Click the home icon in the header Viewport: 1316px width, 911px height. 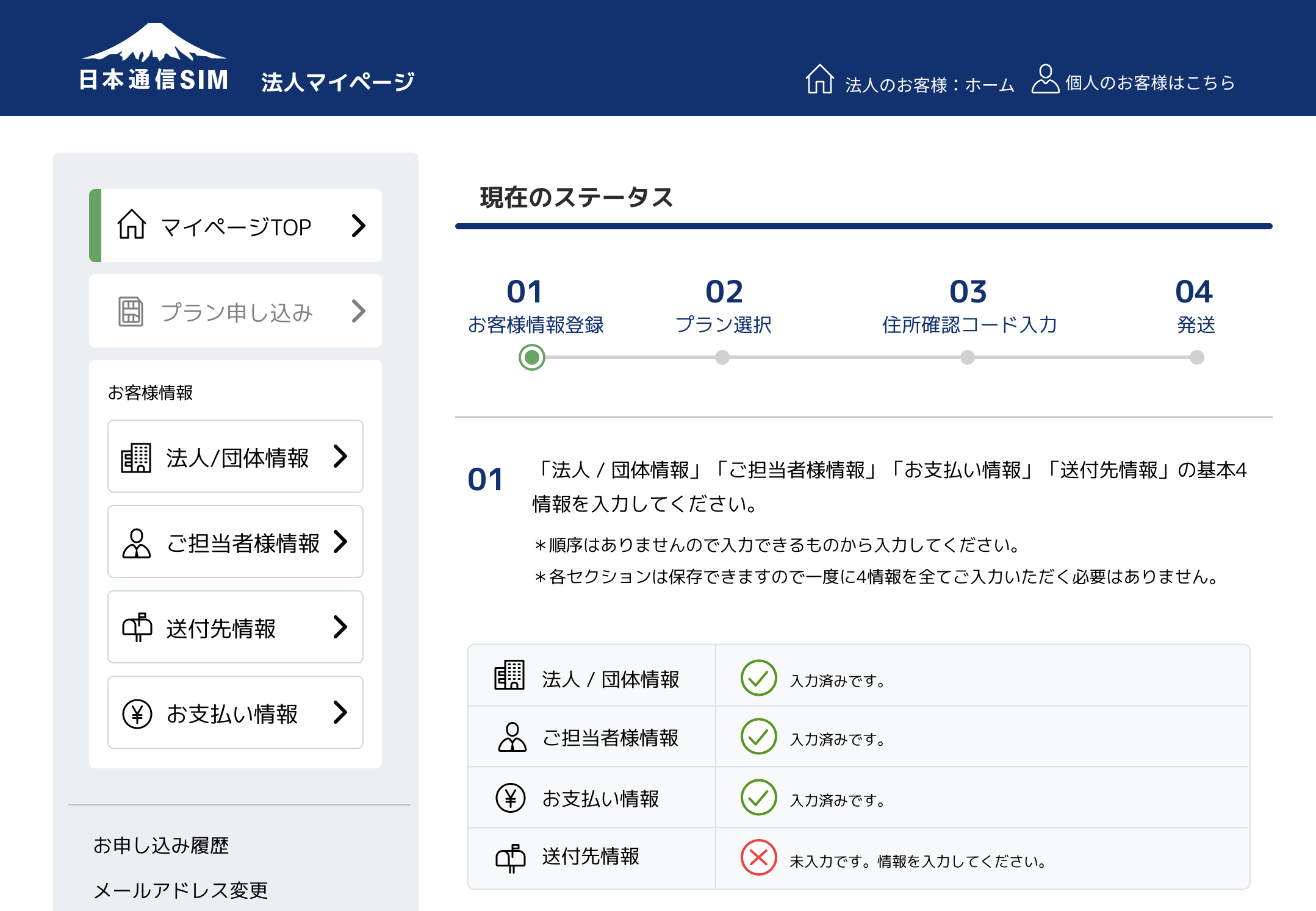819,79
